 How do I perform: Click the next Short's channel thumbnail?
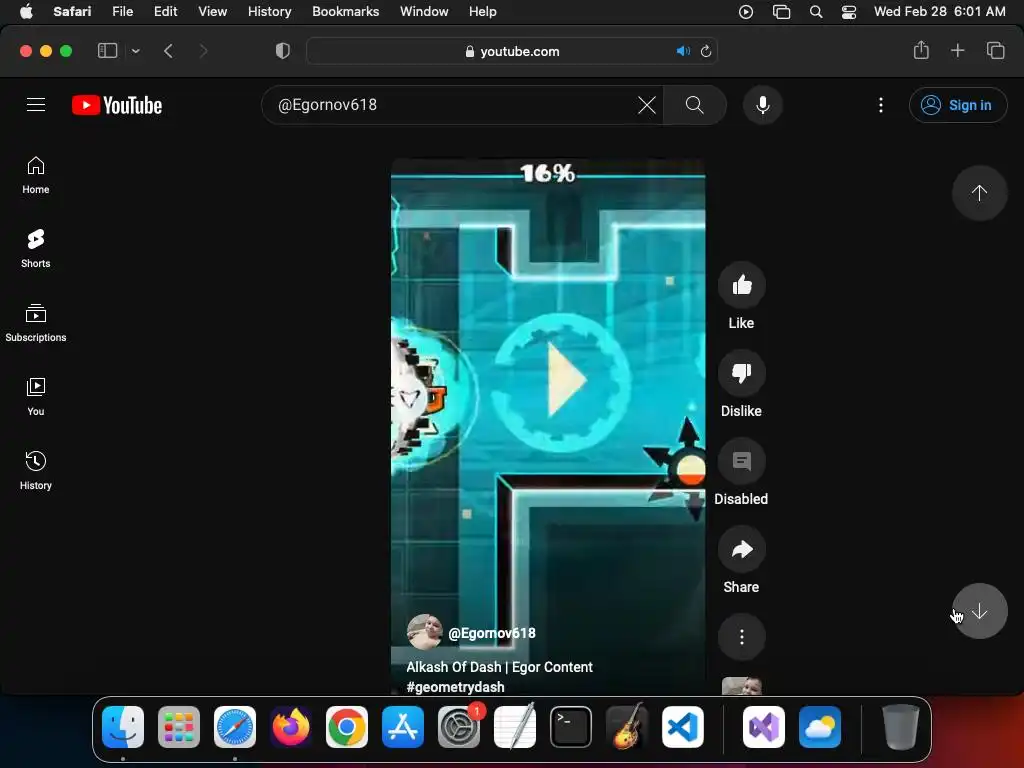(x=741, y=686)
